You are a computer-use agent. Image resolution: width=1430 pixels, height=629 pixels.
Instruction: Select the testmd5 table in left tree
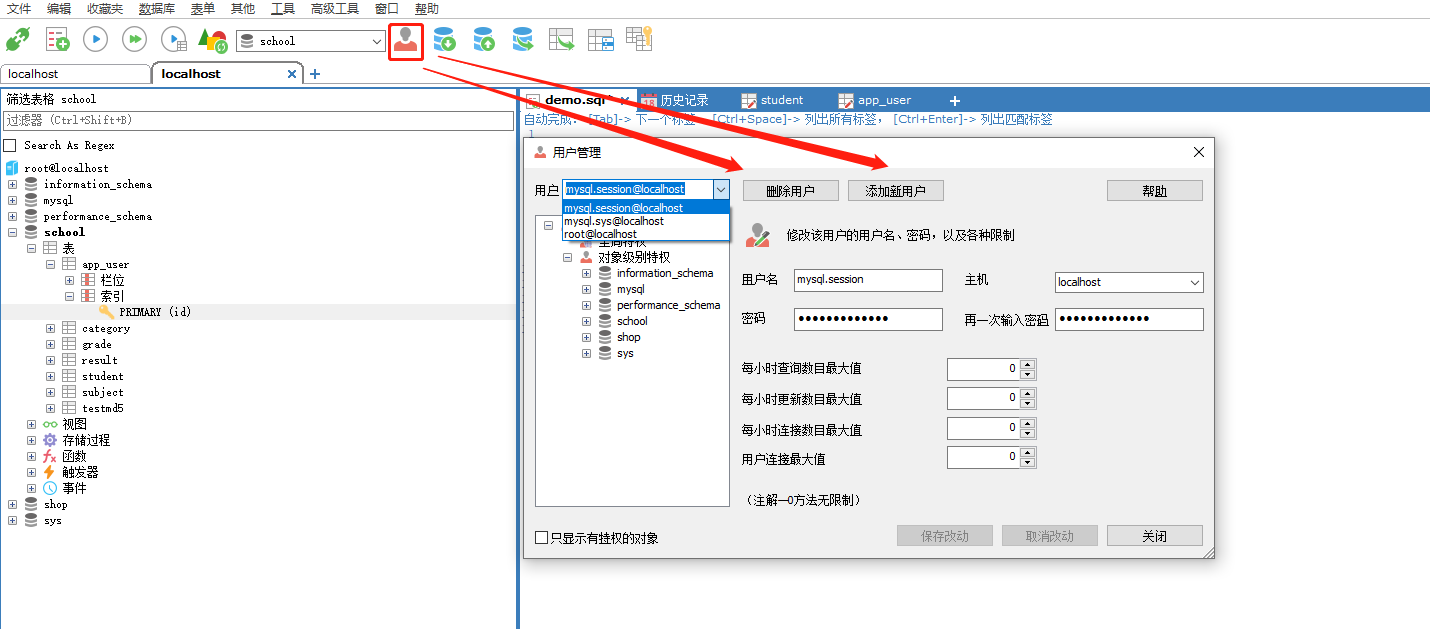tap(103, 408)
